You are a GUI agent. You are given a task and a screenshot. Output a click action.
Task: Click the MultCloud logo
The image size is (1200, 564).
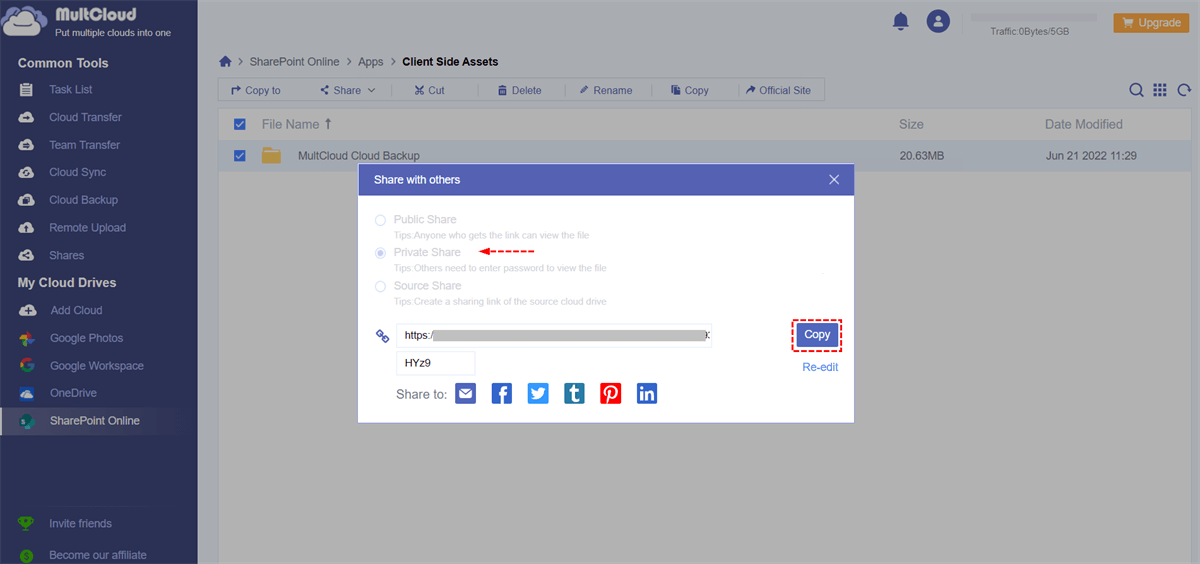88,21
